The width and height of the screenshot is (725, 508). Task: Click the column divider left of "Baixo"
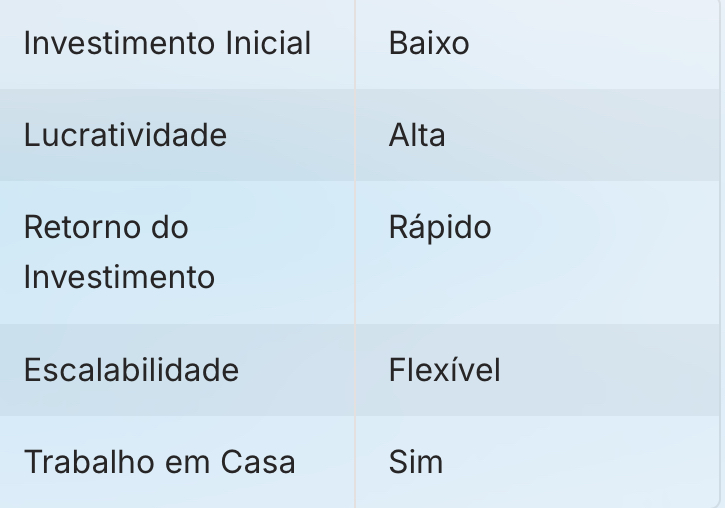[x=355, y=44]
